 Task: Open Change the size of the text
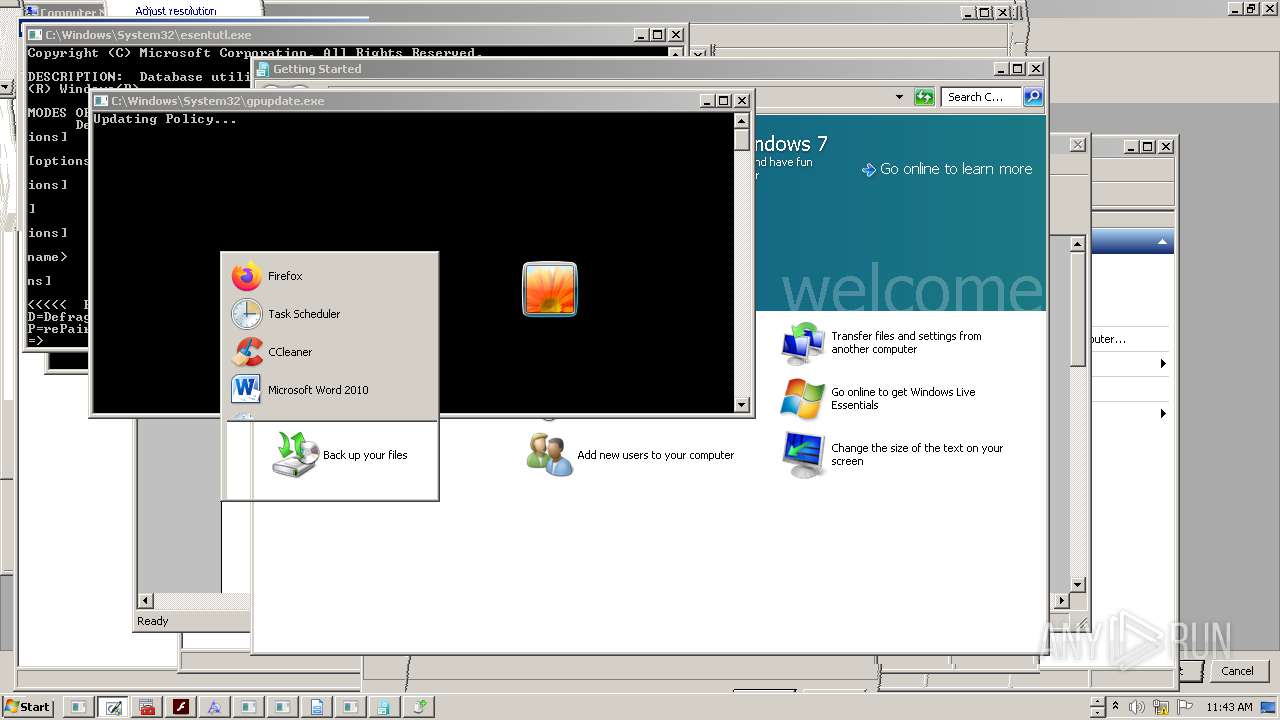point(892,455)
